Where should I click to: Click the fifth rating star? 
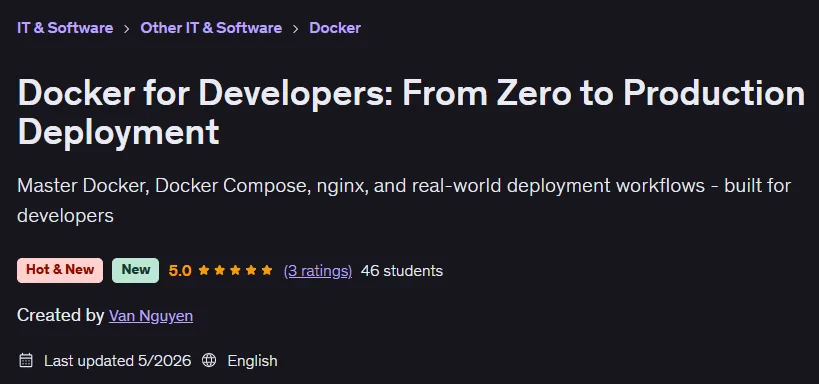[x=267, y=270]
